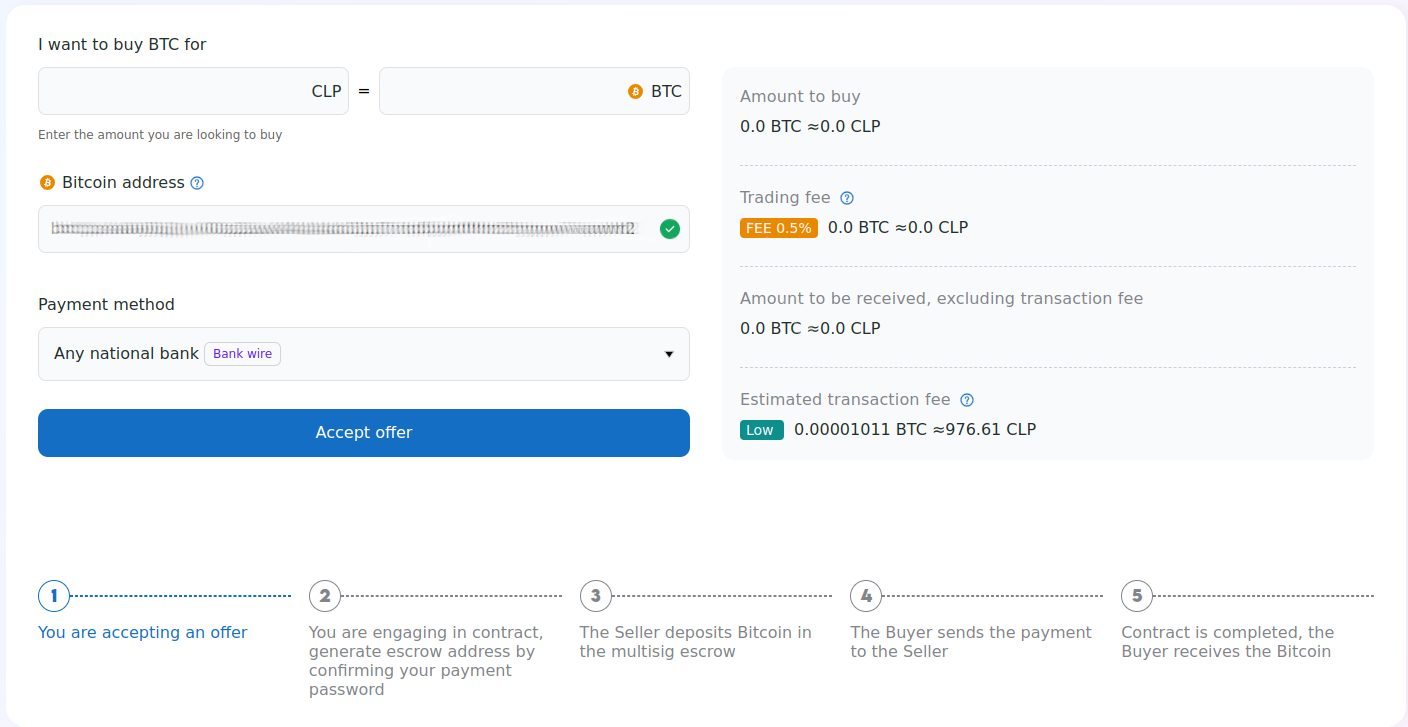Click the Low fee level badge

click(762, 430)
